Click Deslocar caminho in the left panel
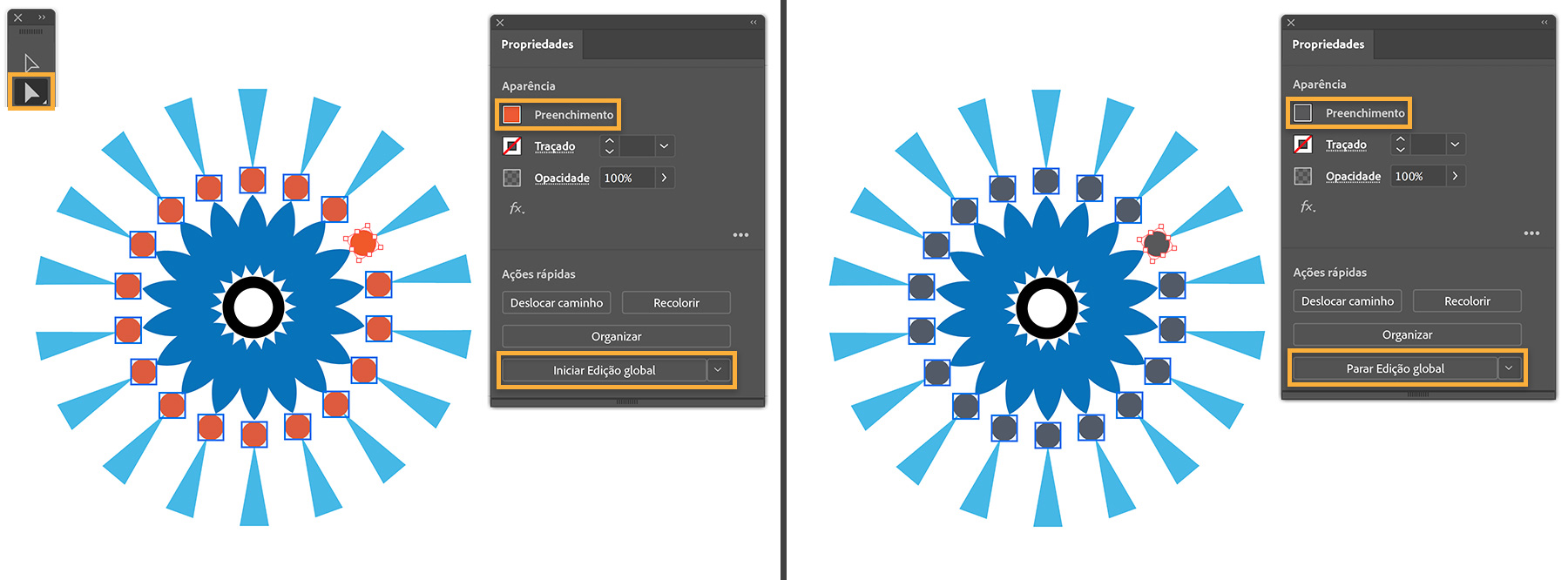The width and height of the screenshot is (1568, 580). click(557, 302)
